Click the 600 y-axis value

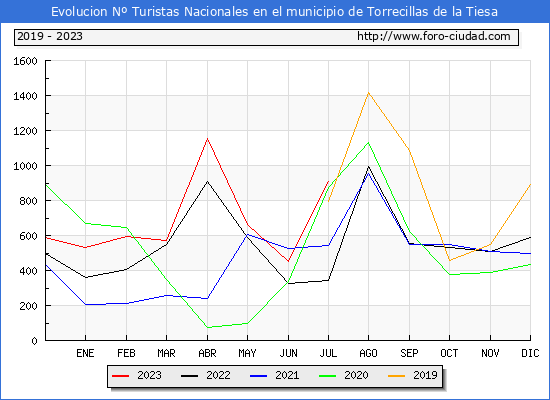28,236
